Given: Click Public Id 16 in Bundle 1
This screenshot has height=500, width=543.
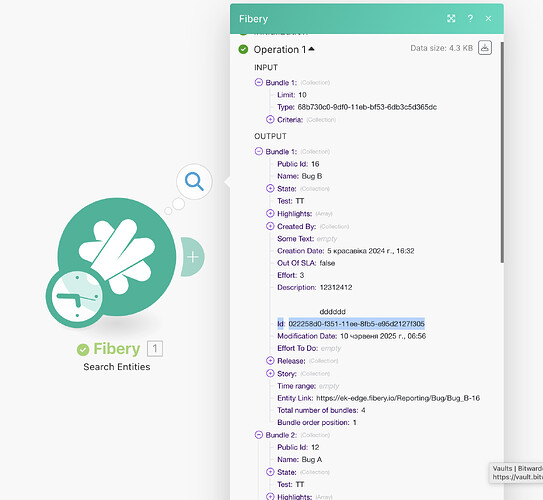Looking at the screenshot, I should tap(315, 164).
